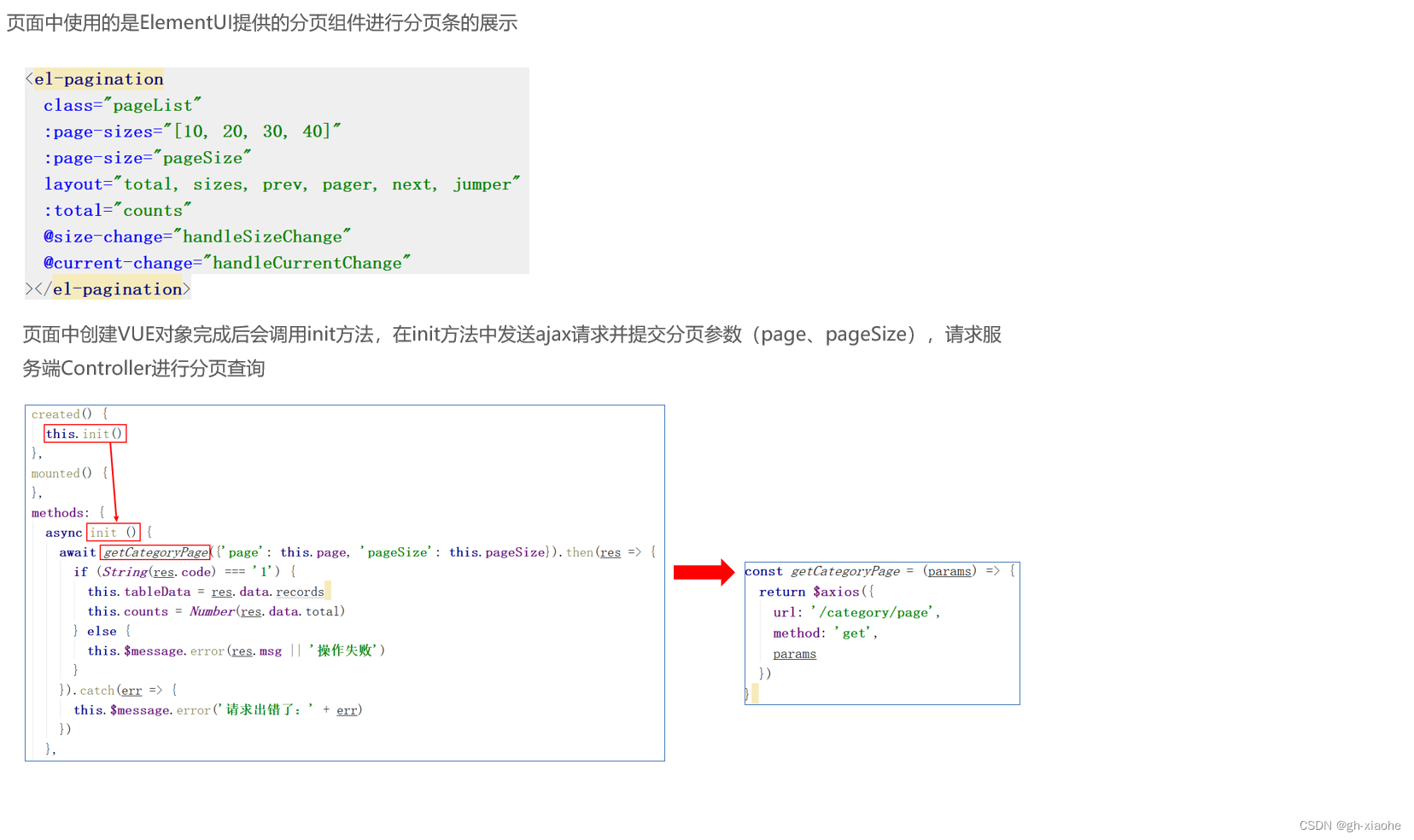Viewport: 1414px width, 840px height.
Task: Click the mounted() { line
Action: [70, 473]
